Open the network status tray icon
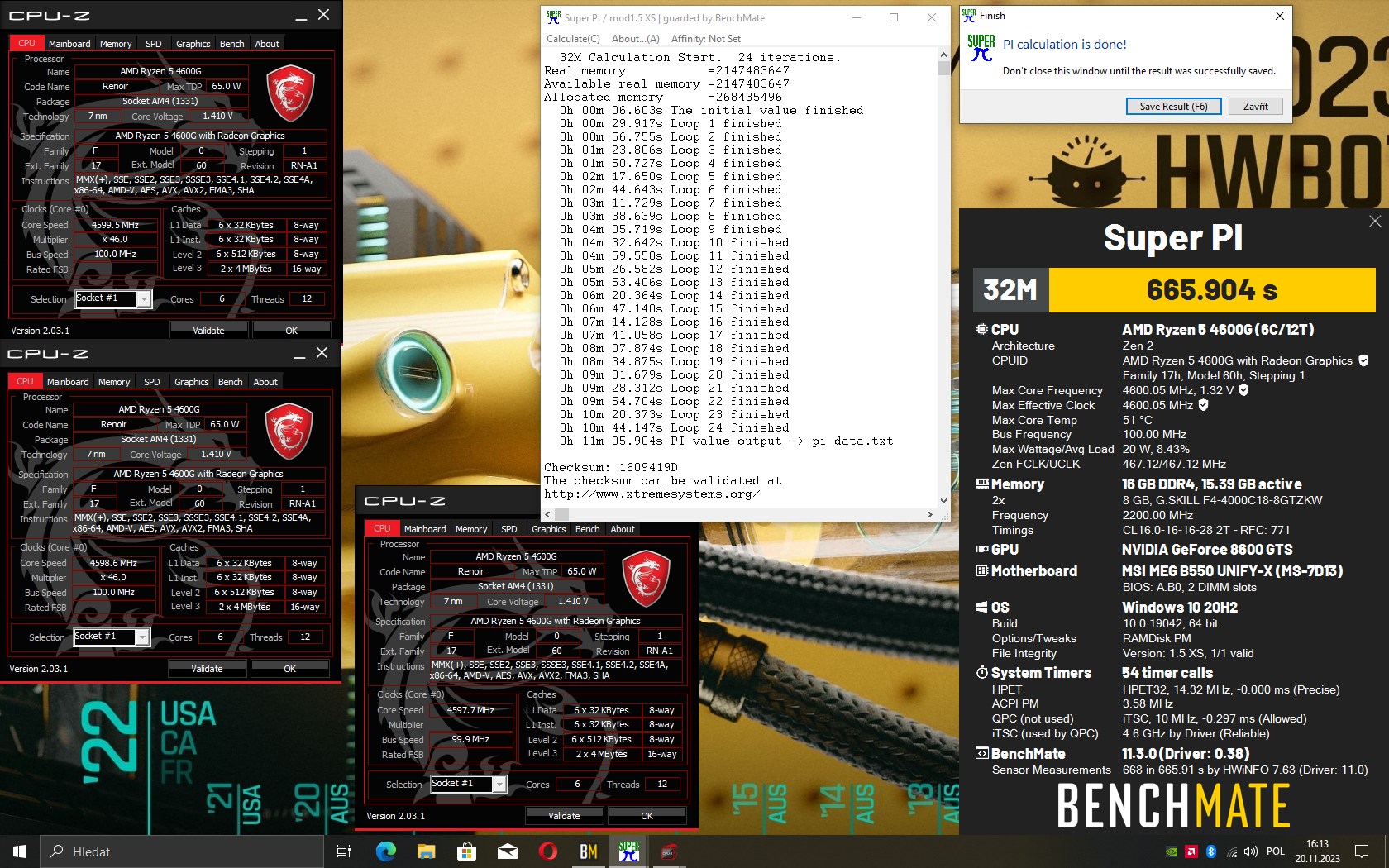The height and width of the screenshot is (868, 1389). (1232, 851)
